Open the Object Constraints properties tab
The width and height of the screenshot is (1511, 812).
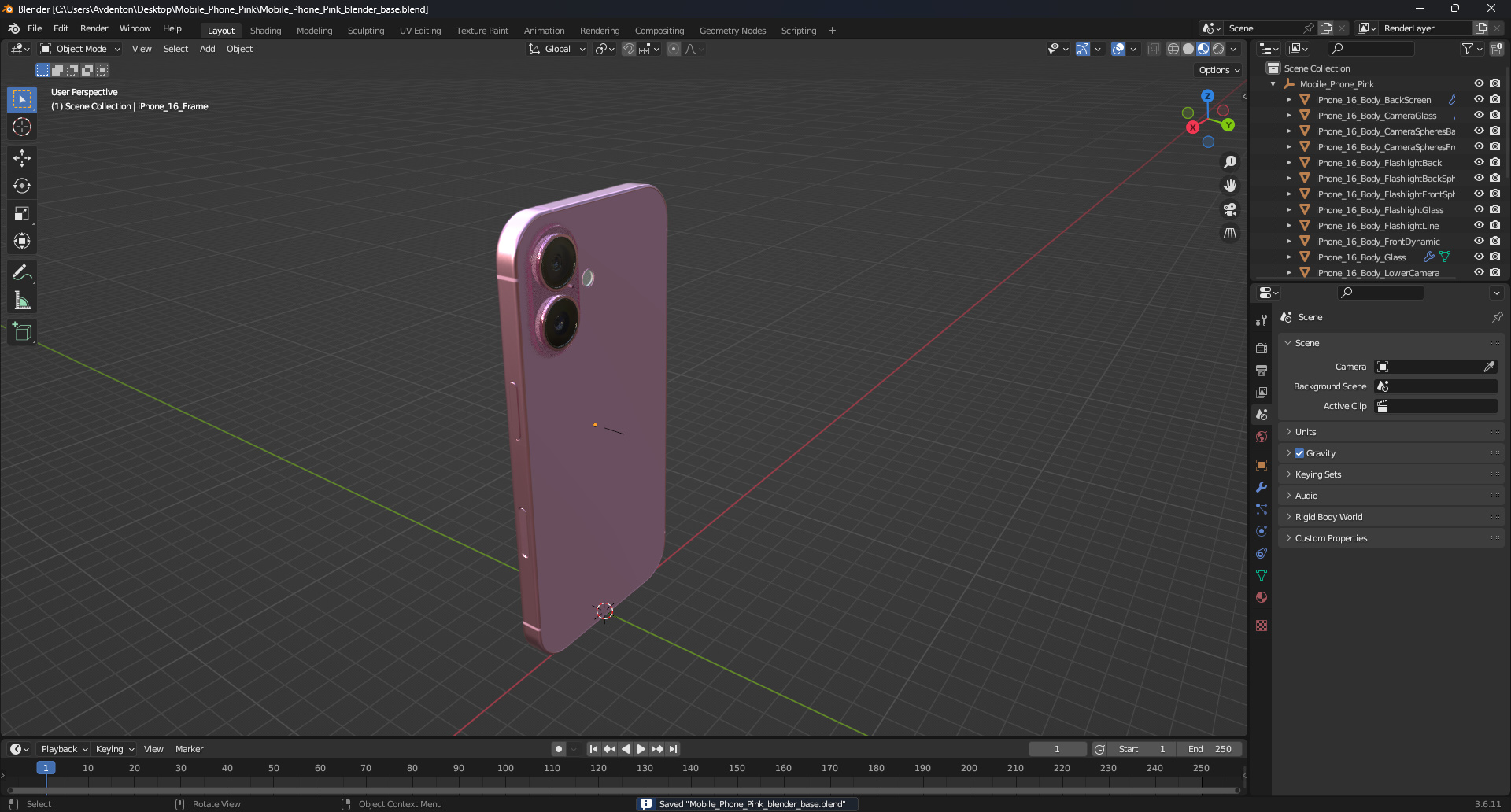(1262, 553)
